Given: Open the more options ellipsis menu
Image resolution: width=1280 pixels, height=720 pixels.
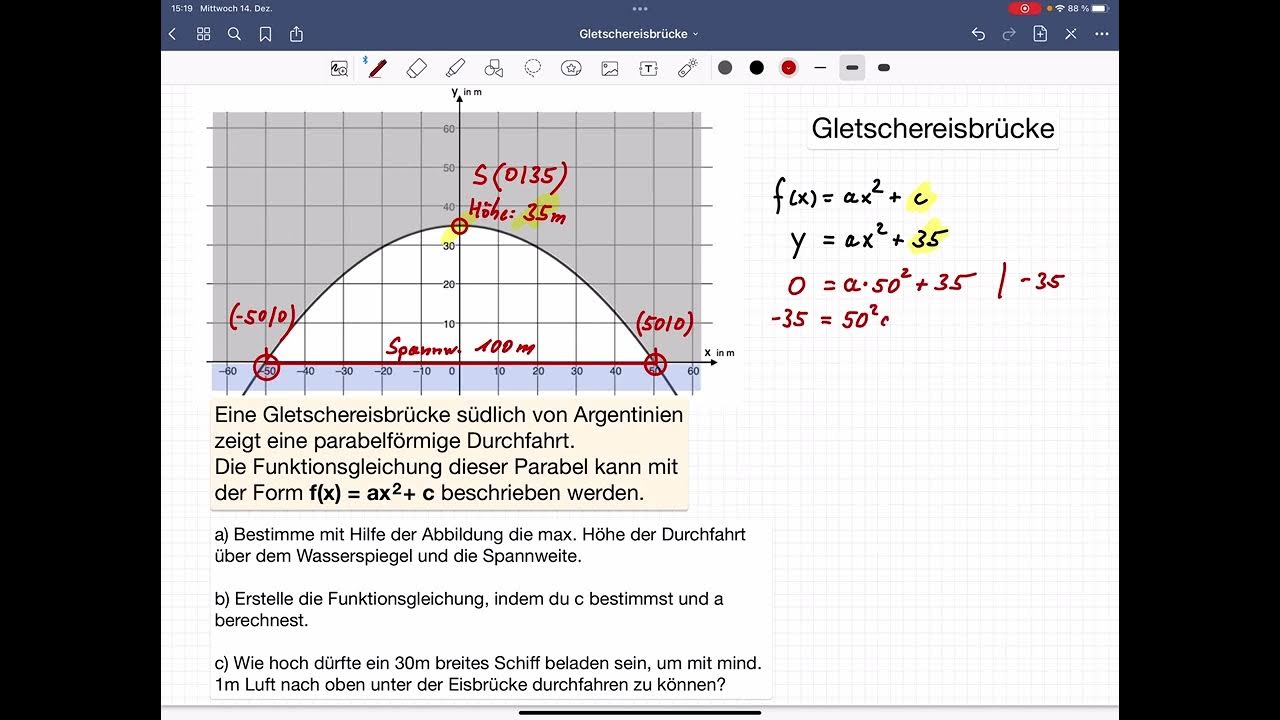Looking at the screenshot, I should pyautogui.click(x=1102, y=34).
